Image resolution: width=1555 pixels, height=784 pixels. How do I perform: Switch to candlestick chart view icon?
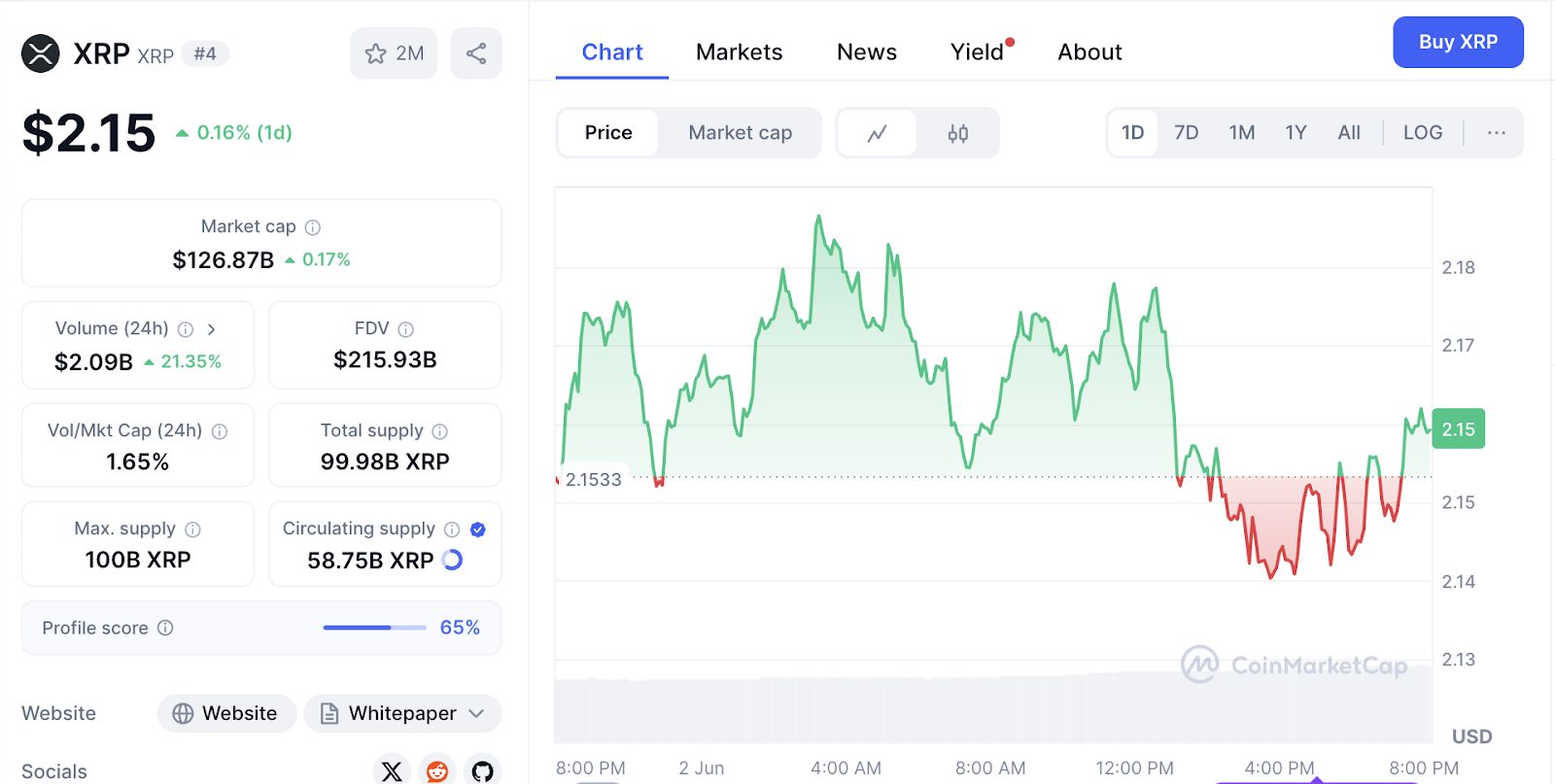coord(958,133)
